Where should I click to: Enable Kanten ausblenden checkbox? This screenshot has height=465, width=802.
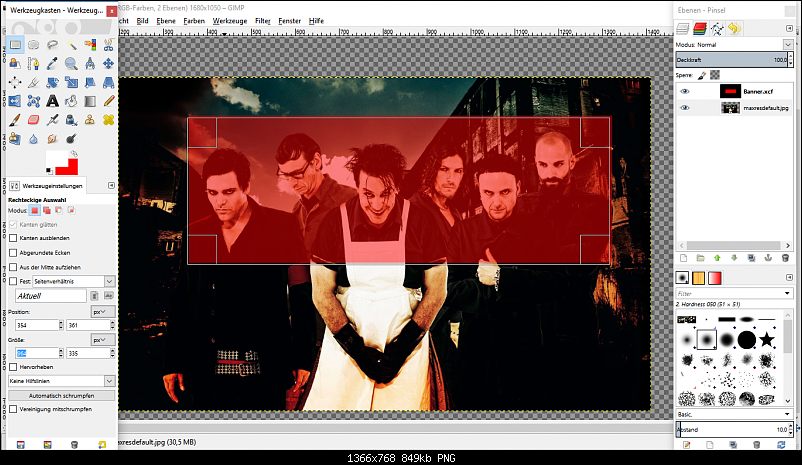13,238
